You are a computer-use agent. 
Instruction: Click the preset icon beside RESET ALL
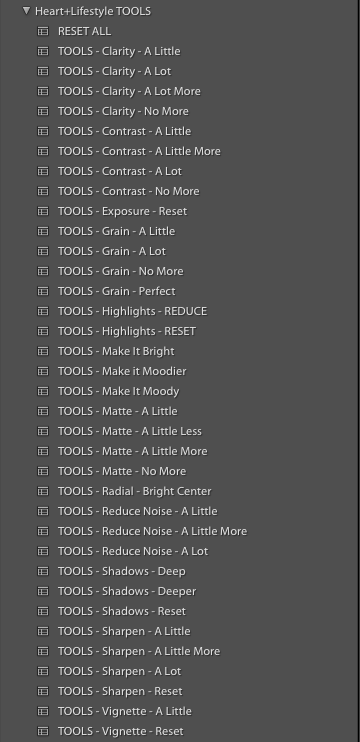click(43, 31)
